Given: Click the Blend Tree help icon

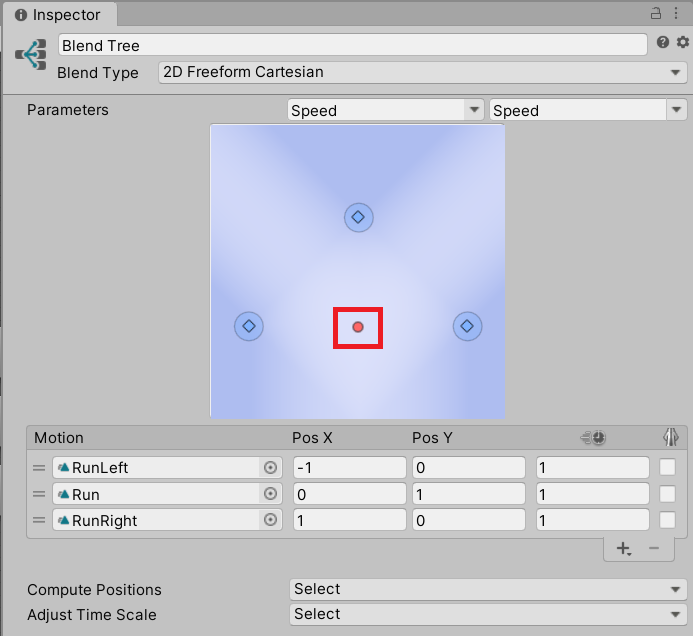Looking at the screenshot, I should pos(662,43).
